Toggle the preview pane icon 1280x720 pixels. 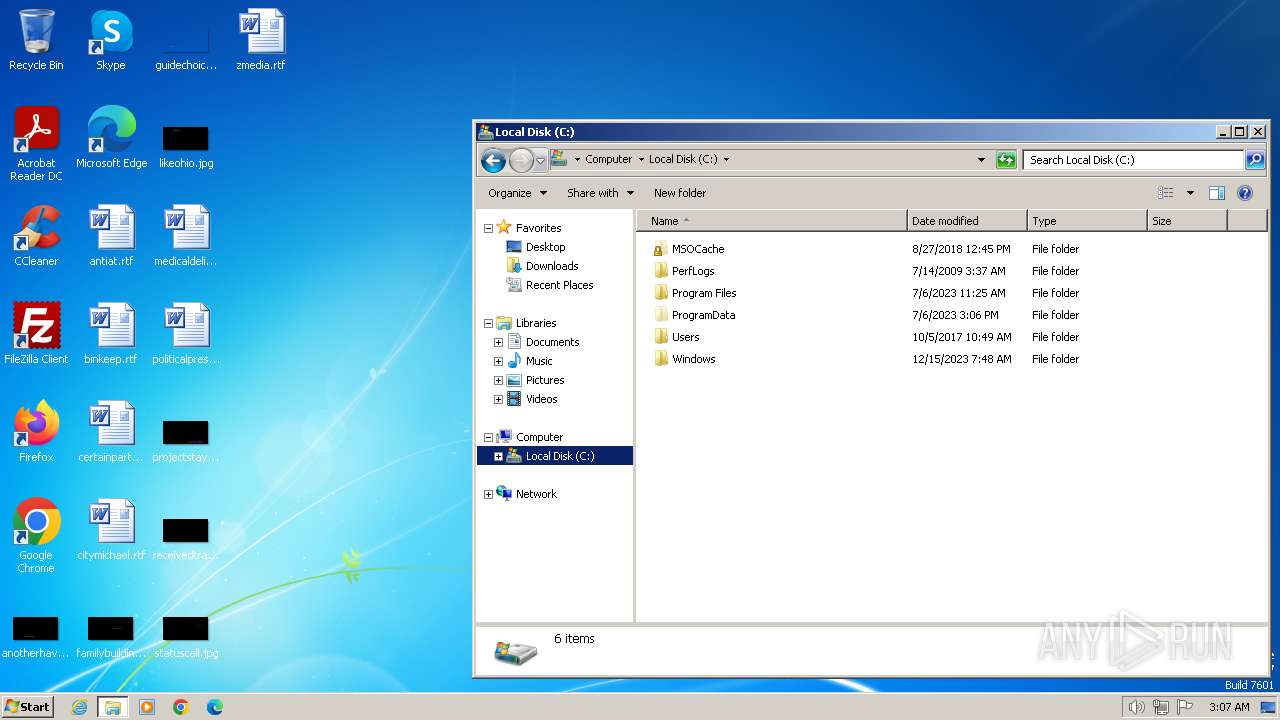[1217, 193]
